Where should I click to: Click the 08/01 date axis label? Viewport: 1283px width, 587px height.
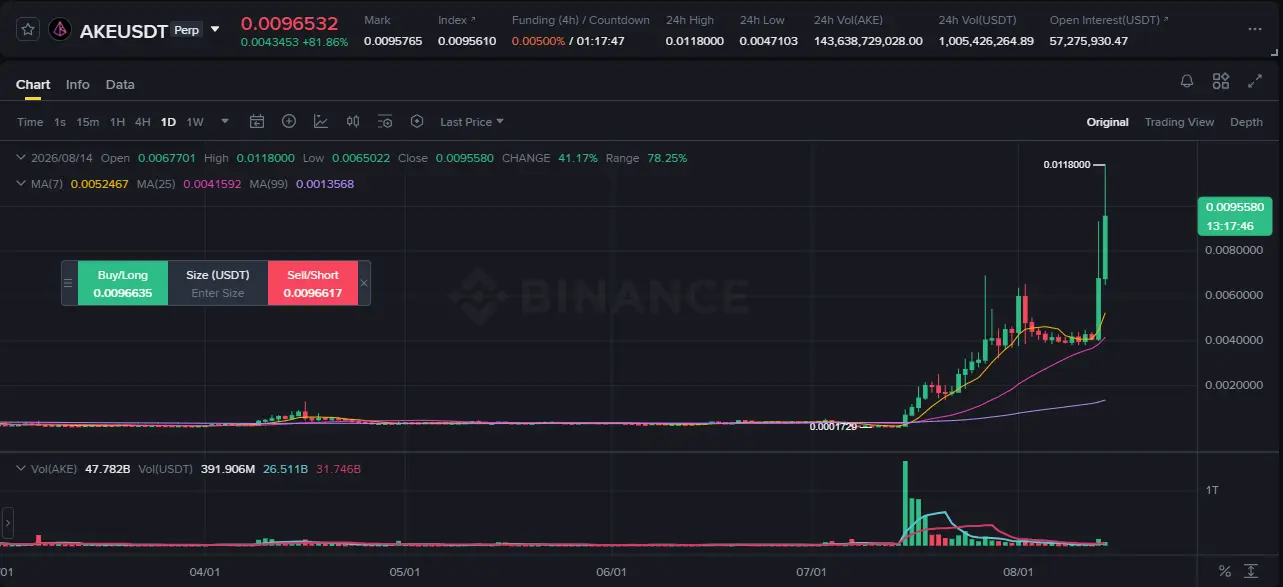[x=1018, y=573]
